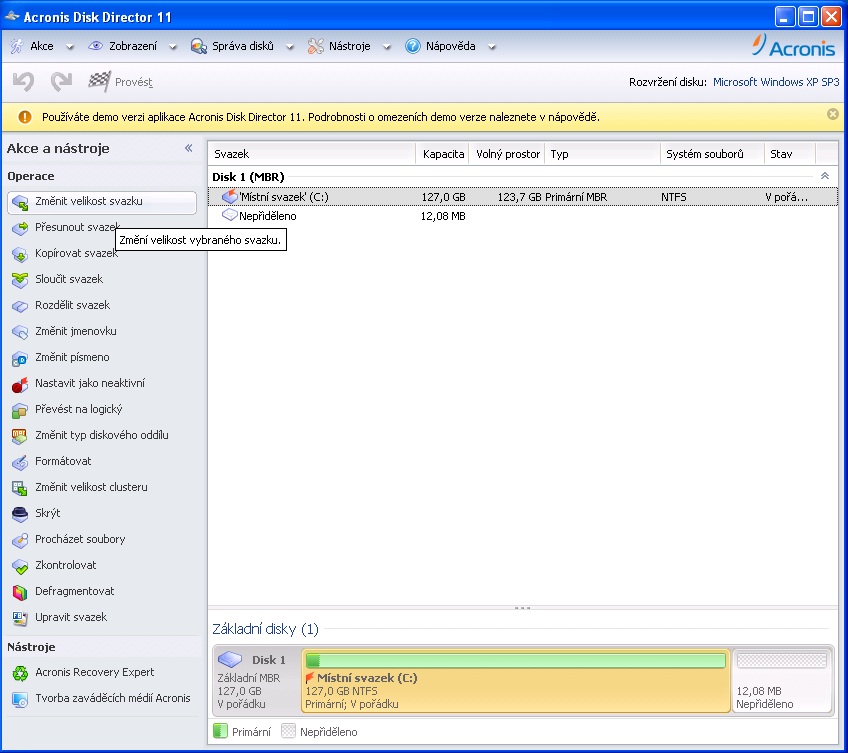
Task: Click the Zkontrolovat label
Action: pyautogui.click(x=65, y=565)
